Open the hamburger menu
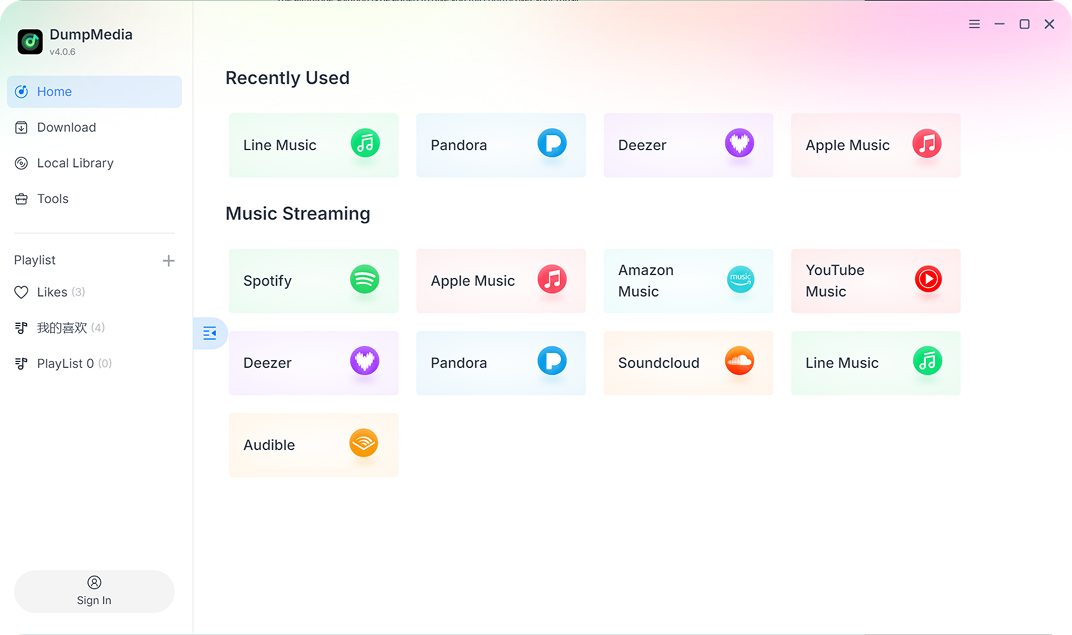The height and width of the screenshot is (635, 1072). (x=974, y=24)
